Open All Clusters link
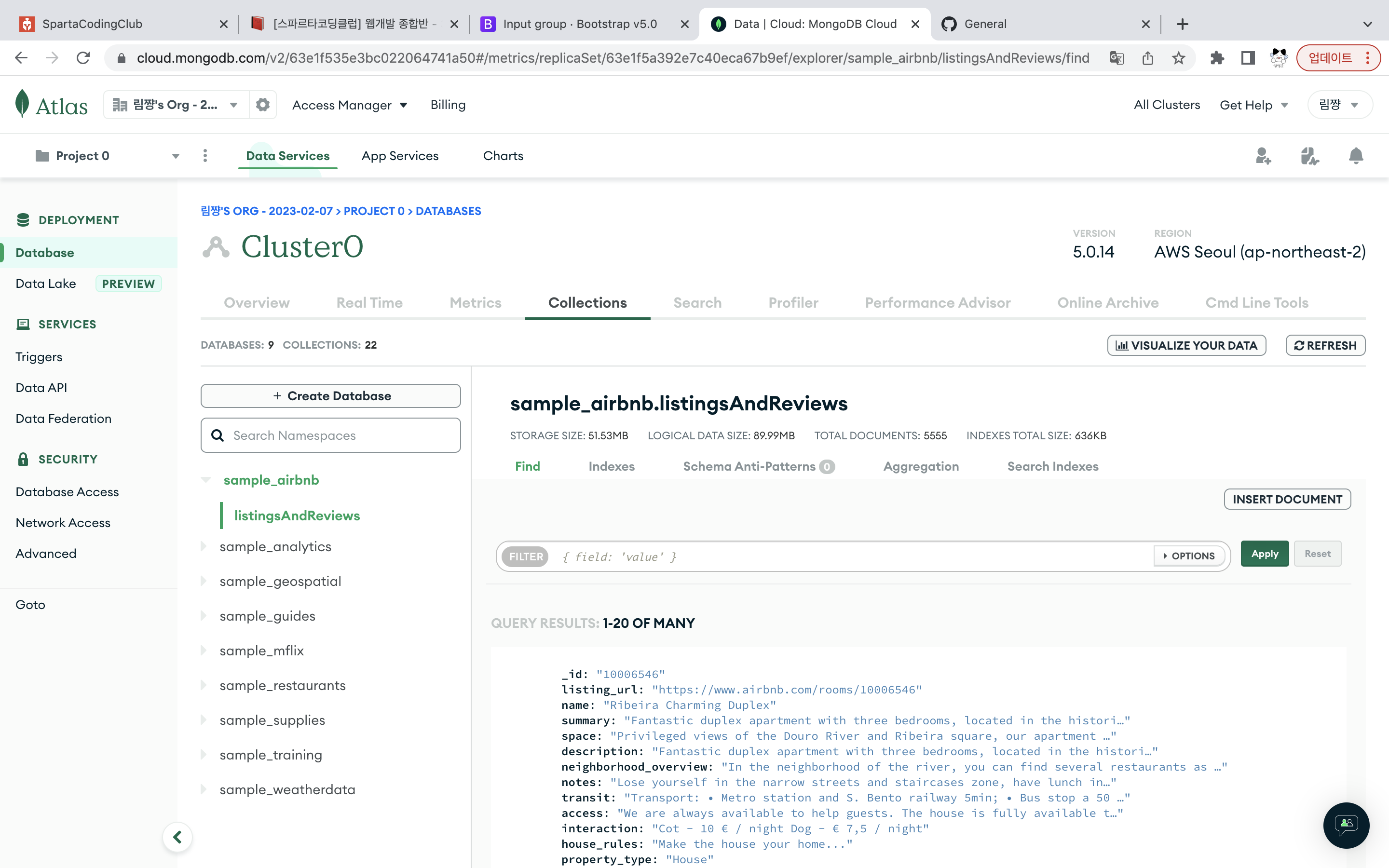This screenshot has height=868, width=1389. click(x=1167, y=105)
